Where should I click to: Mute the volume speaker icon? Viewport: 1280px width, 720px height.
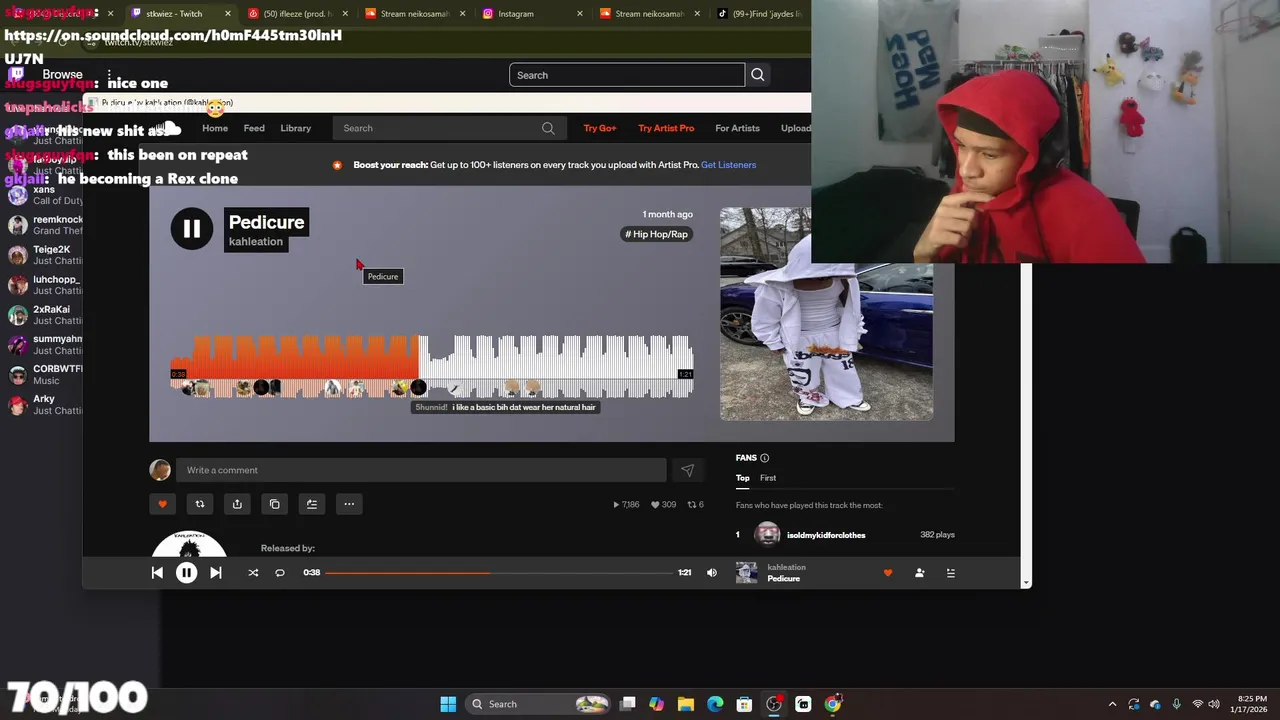coord(712,573)
